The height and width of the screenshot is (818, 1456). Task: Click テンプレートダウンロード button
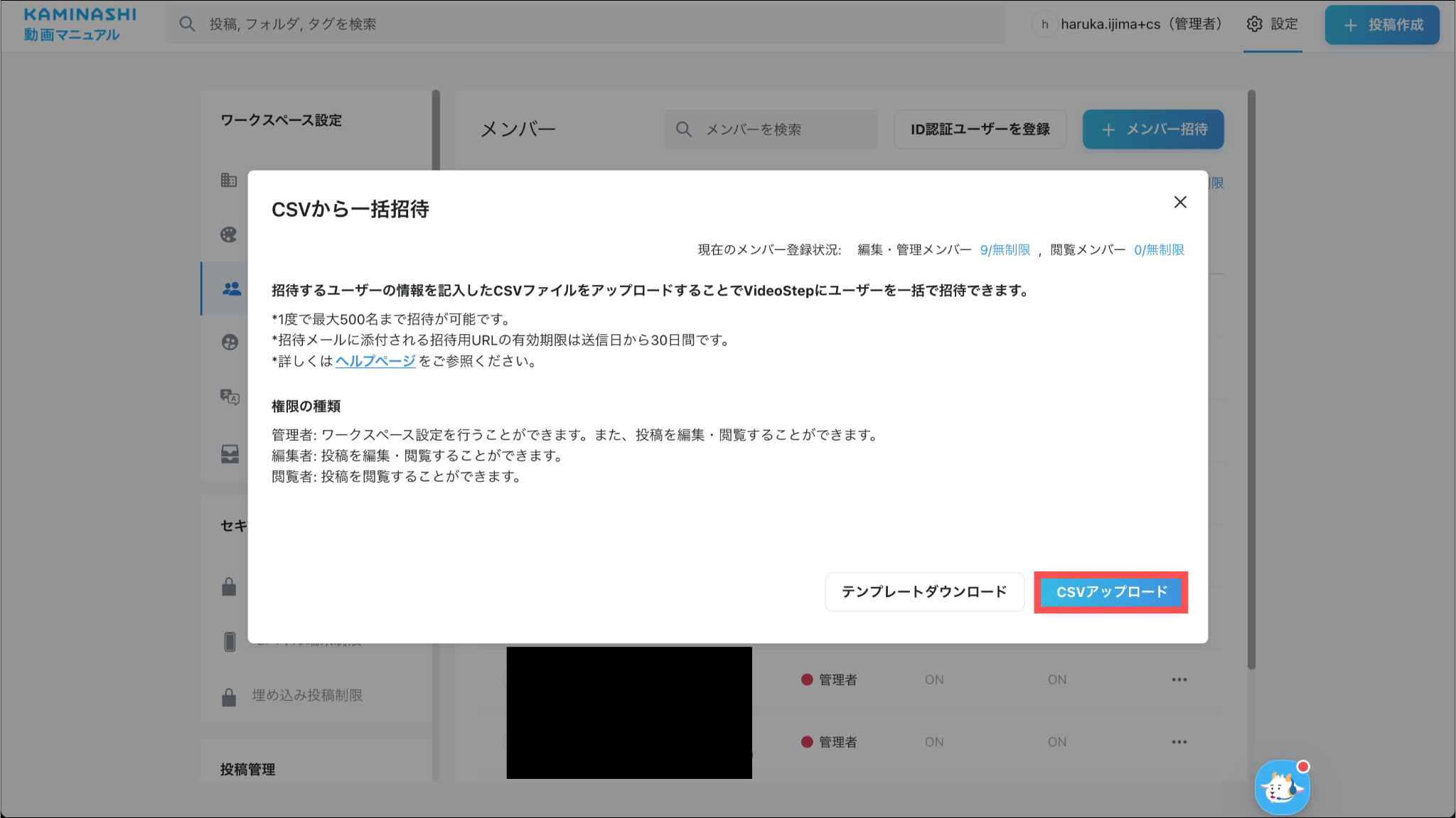[924, 592]
